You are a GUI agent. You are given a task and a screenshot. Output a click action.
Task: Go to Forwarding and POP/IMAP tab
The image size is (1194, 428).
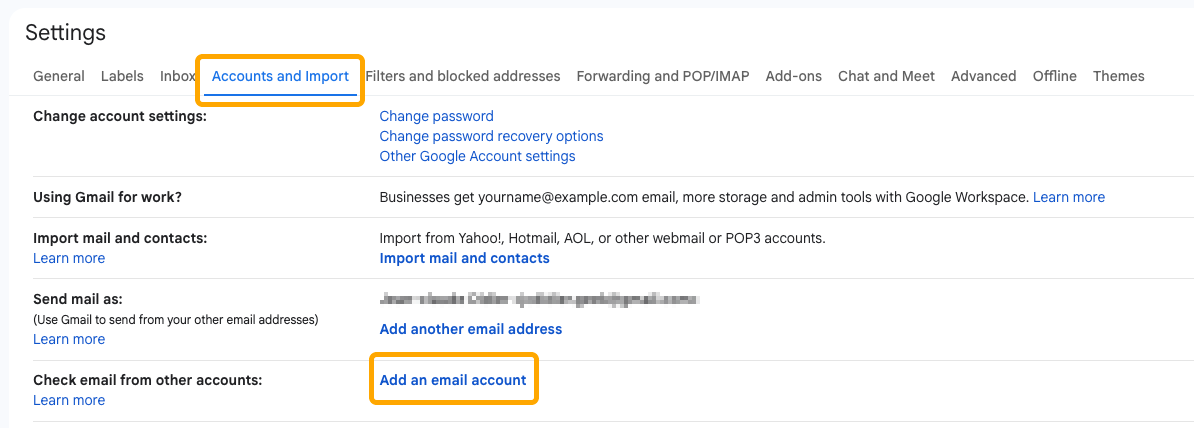click(663, 76)
